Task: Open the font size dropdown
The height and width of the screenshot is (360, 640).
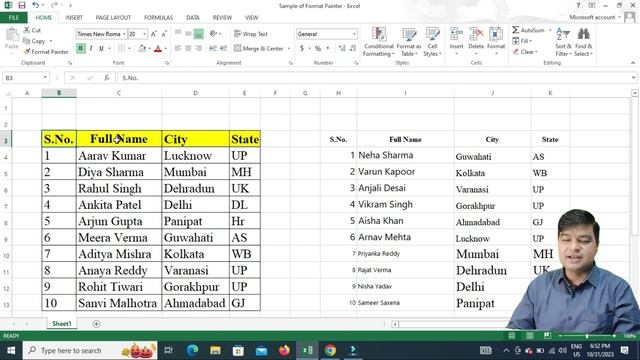Action: (x=144, y=34)
